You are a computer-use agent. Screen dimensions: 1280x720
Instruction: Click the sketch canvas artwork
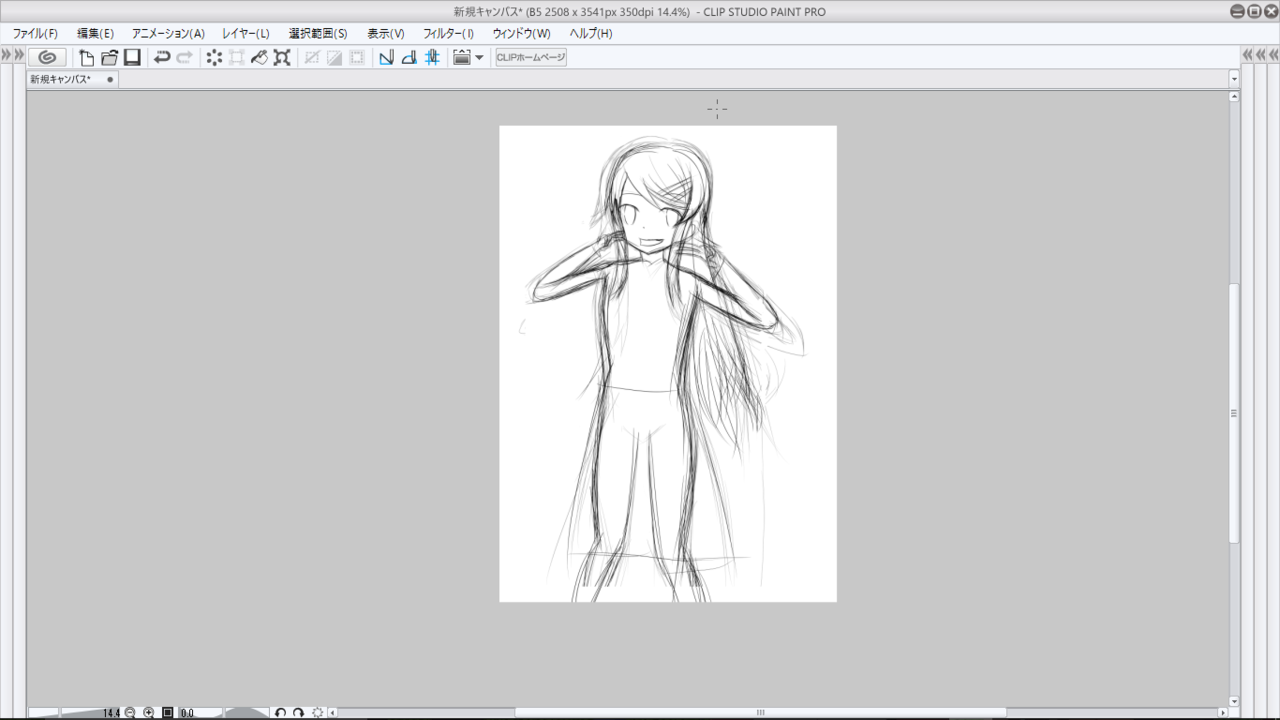click(x=668, y=364)
